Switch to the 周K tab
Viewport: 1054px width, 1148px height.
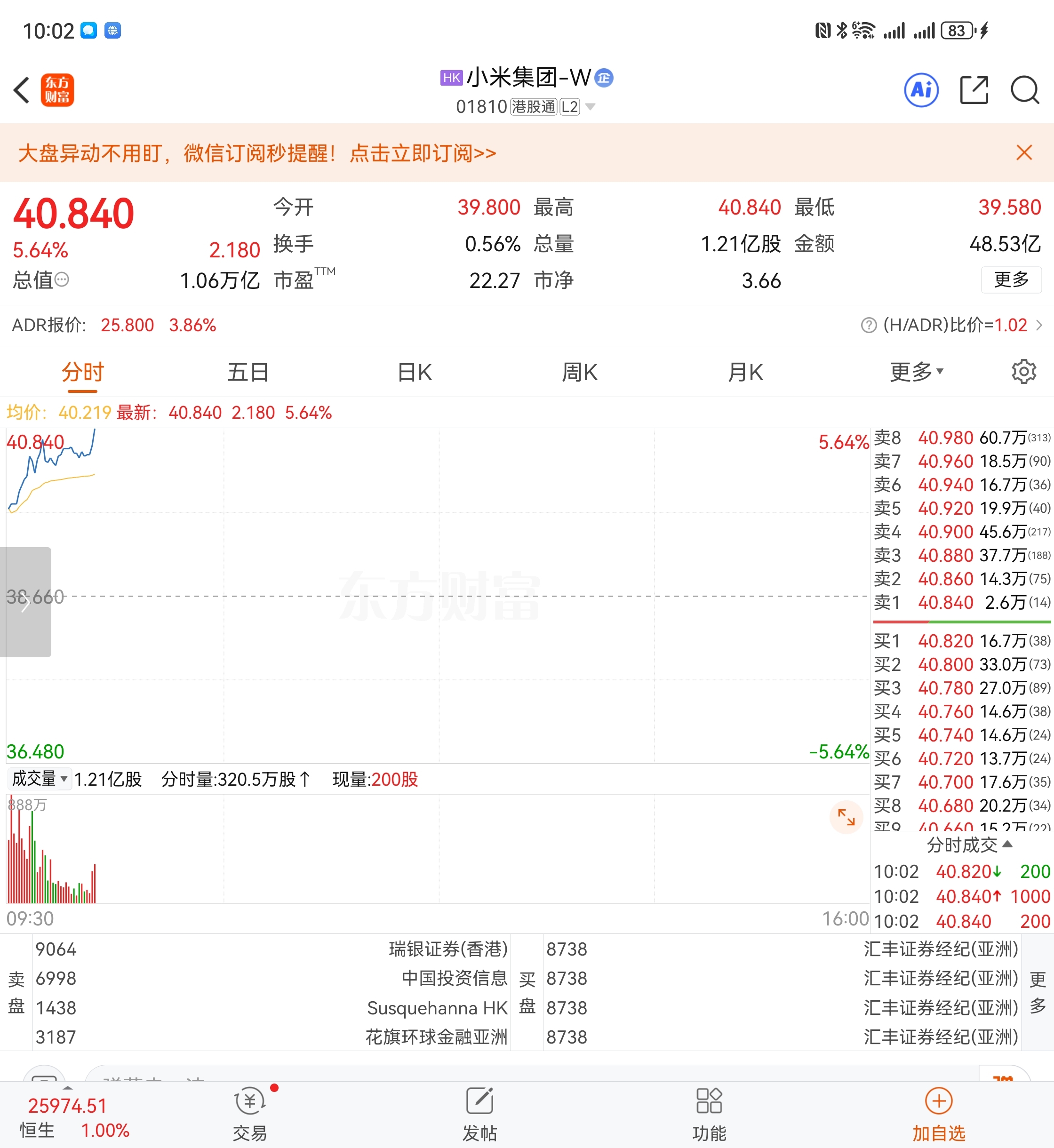point(580,372)
